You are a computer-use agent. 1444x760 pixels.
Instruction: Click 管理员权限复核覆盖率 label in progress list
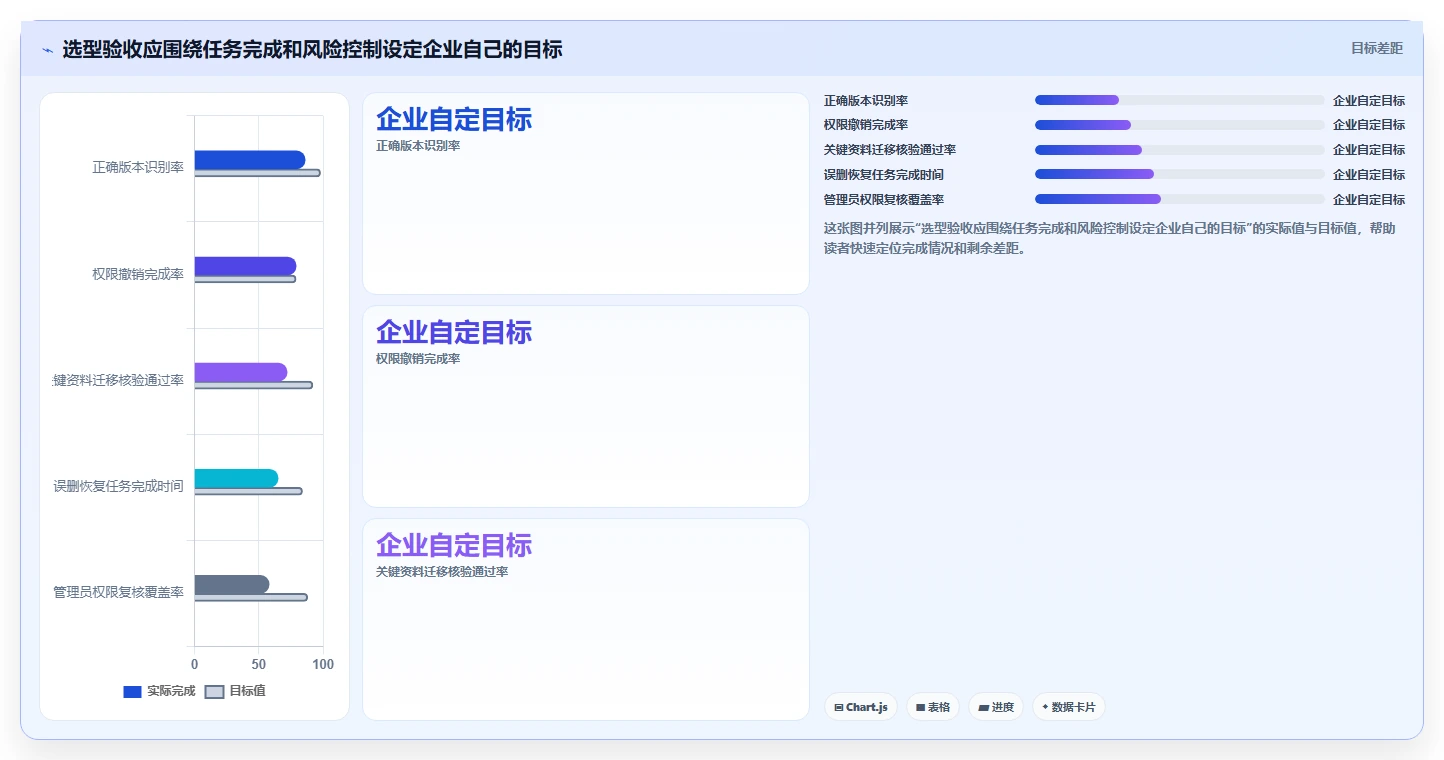click(884, 200)
